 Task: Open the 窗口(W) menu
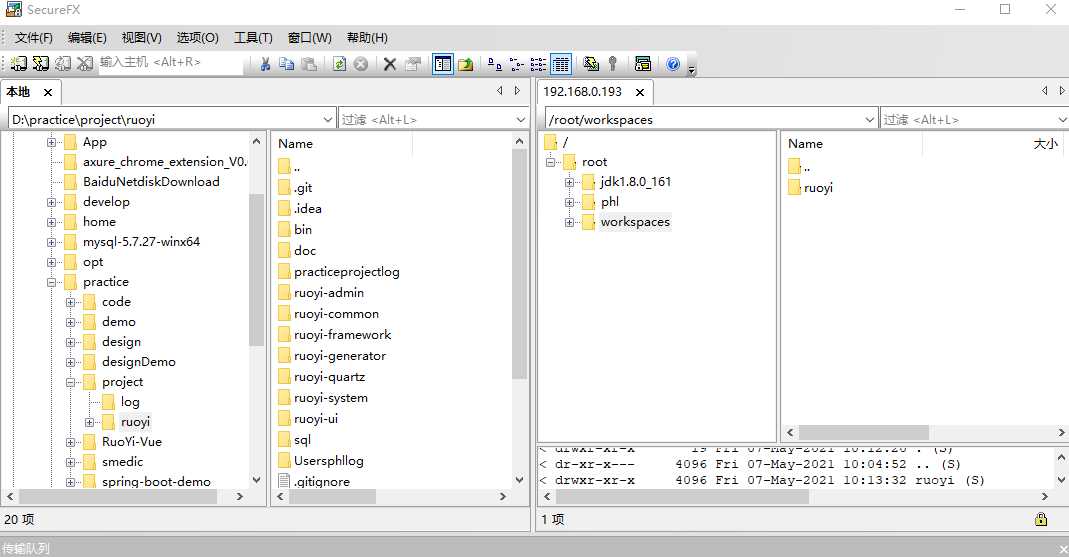[x=310, y=37]
